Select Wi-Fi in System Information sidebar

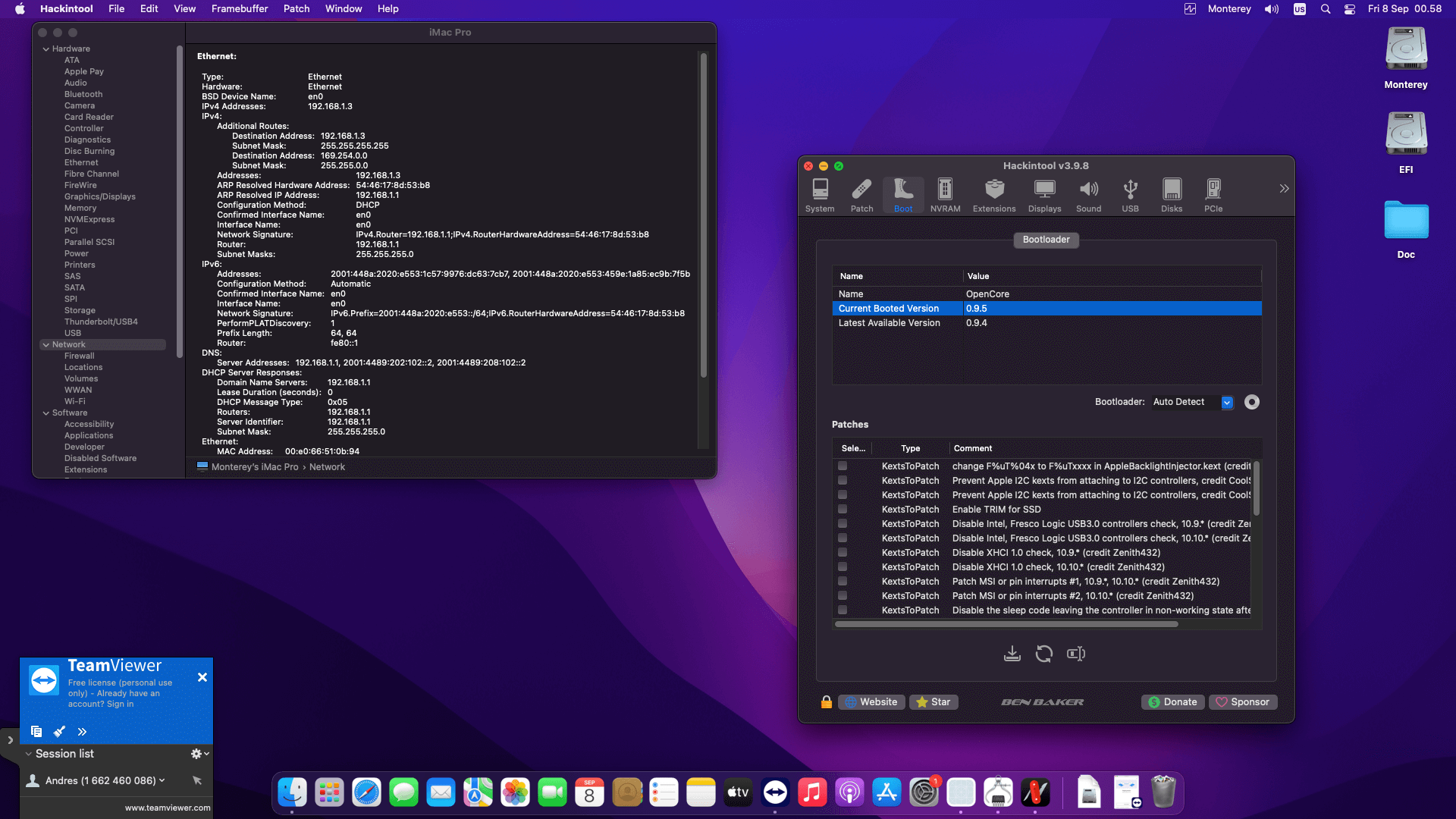click(x=74, y=401)
